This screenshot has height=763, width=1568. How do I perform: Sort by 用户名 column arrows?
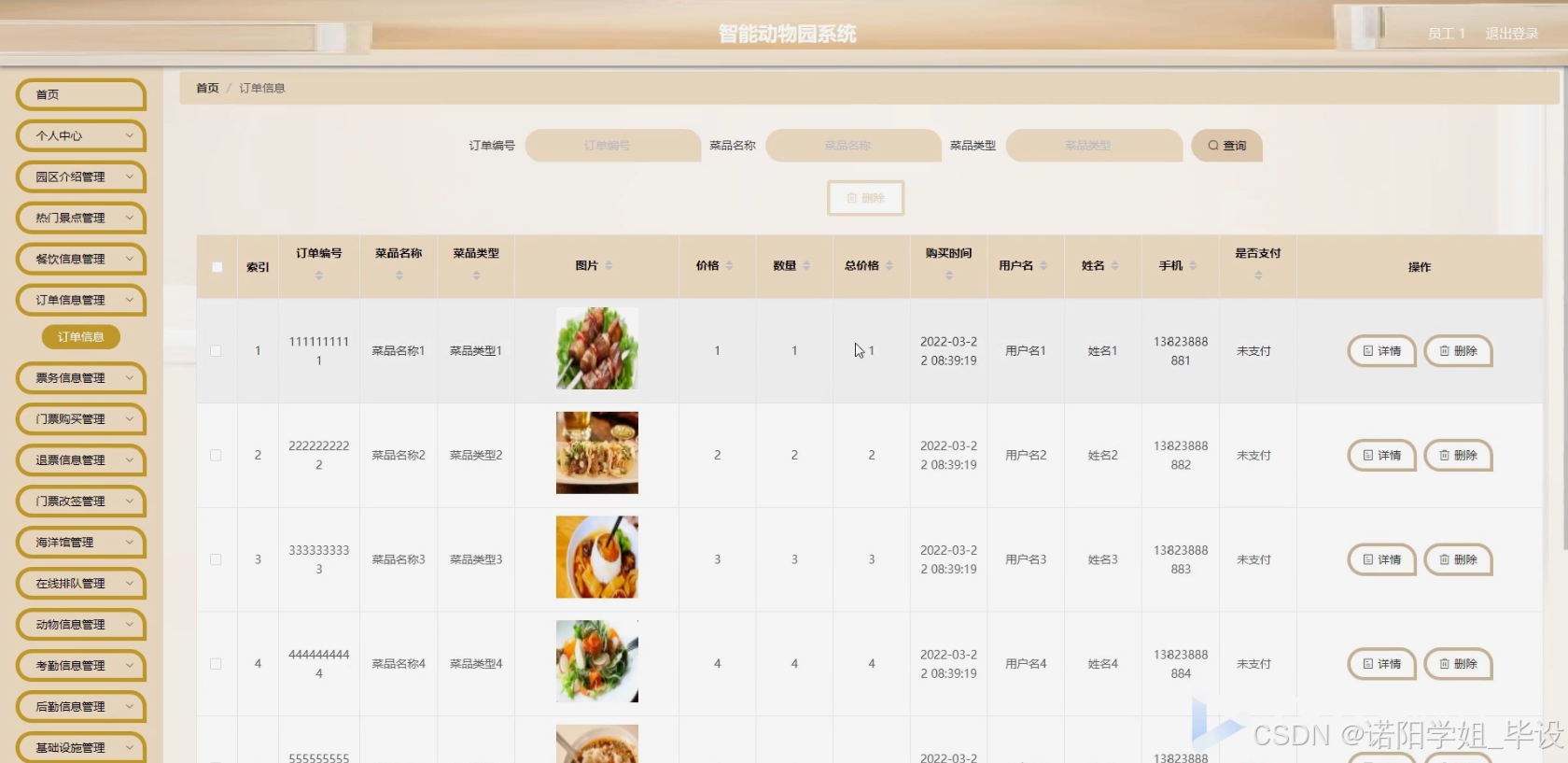[x=1043, y=265]
